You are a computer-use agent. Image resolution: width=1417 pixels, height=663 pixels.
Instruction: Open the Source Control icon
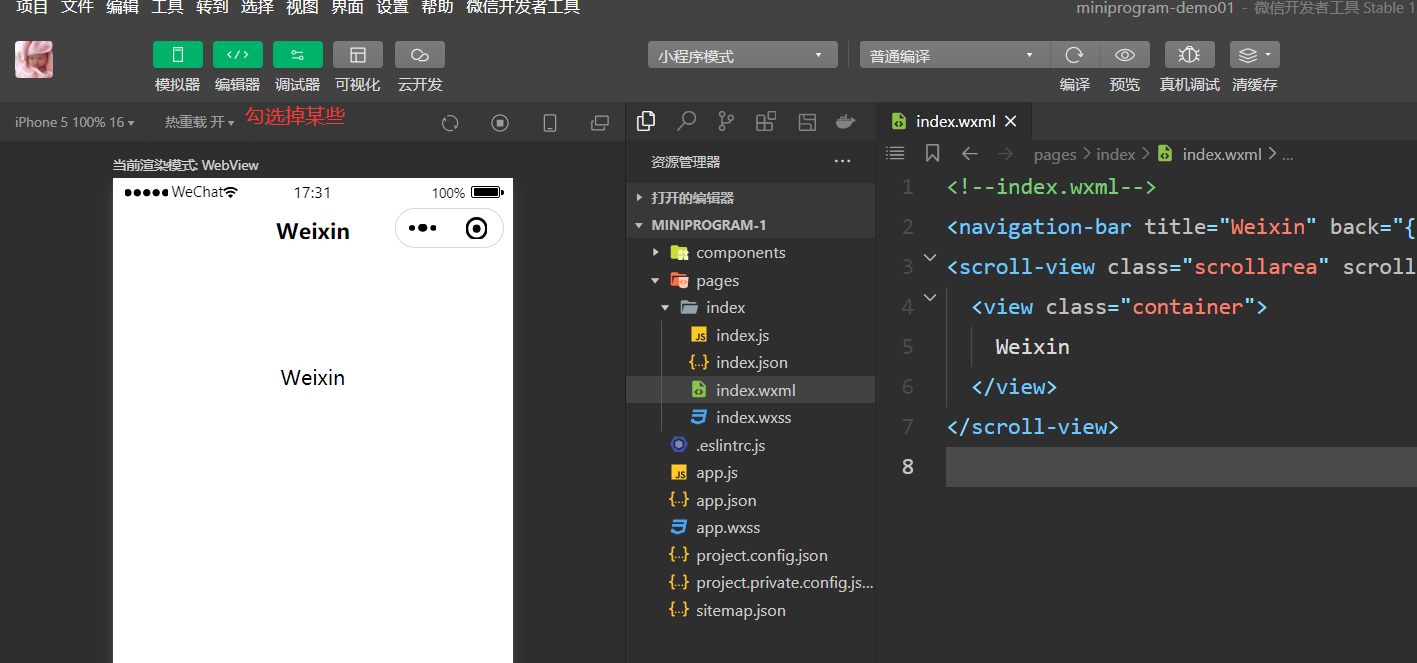726,122
